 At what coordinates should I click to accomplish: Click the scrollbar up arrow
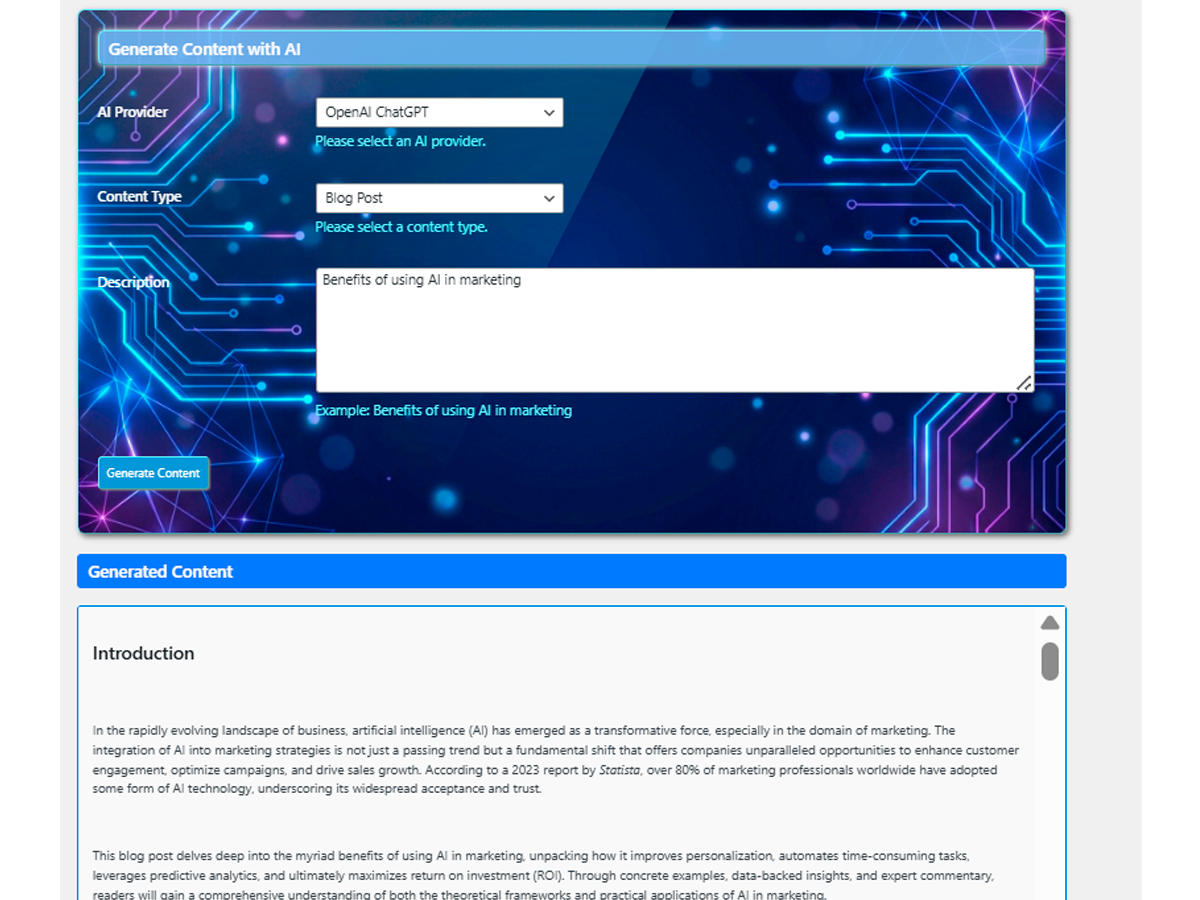pyautogui.click(x=1049, y=621)
